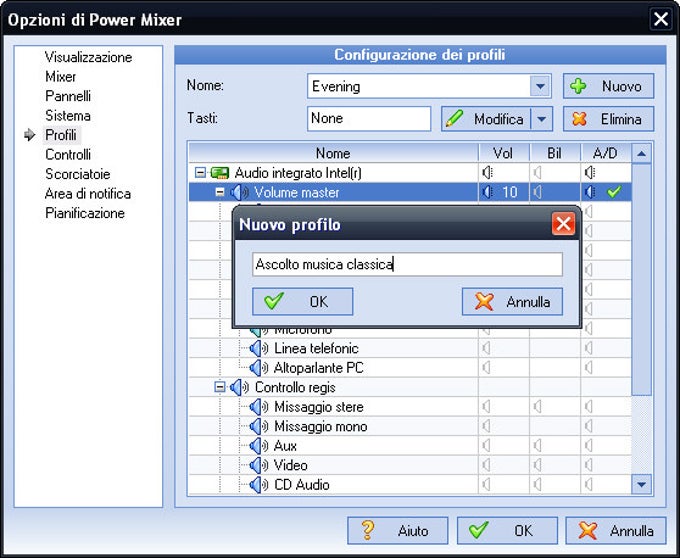Select Profili in the options list
The width and height of the screenshot is (680, 558).
[x=61, y=135]
